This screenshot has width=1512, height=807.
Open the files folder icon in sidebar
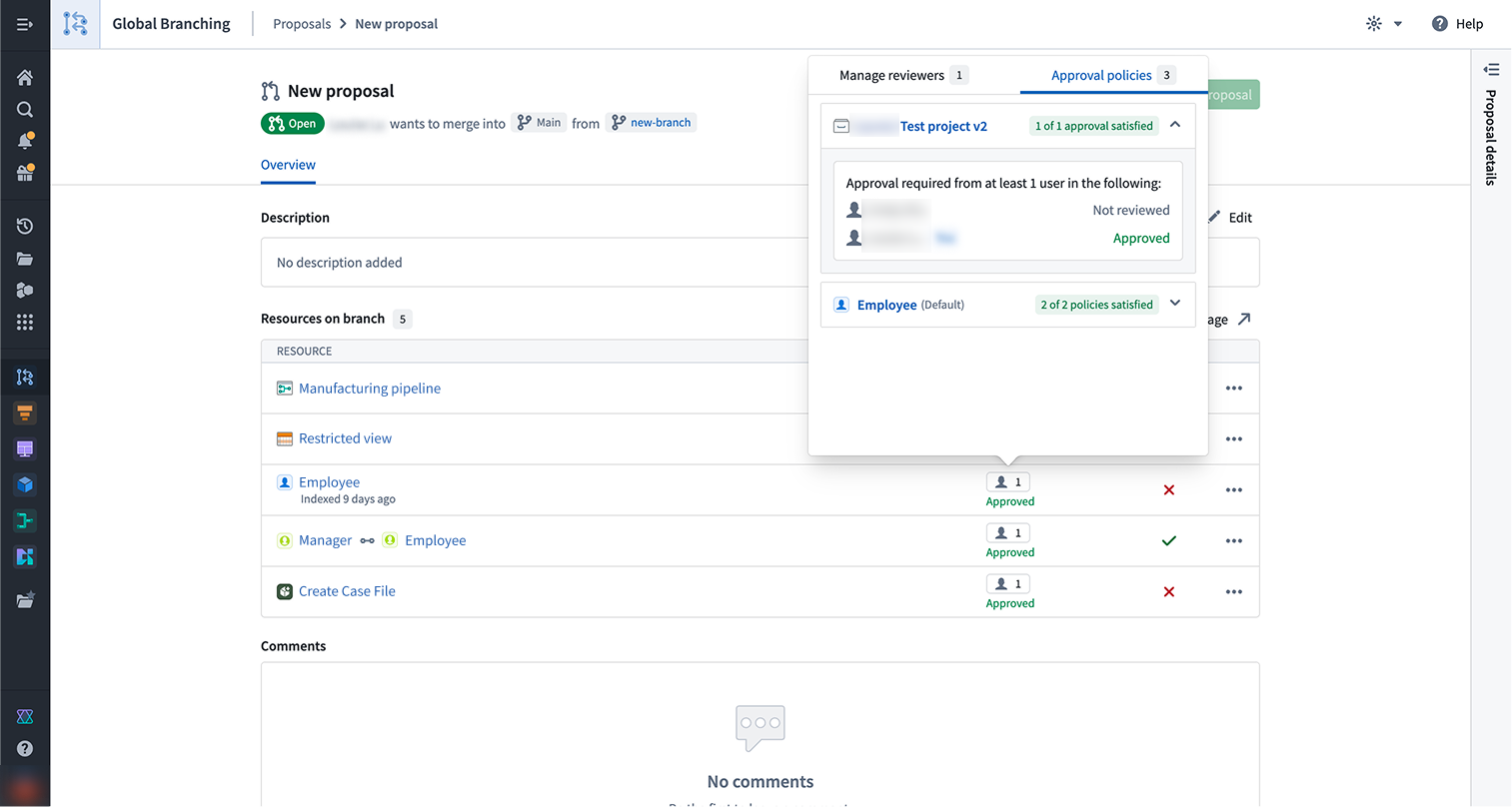(25, 259)
